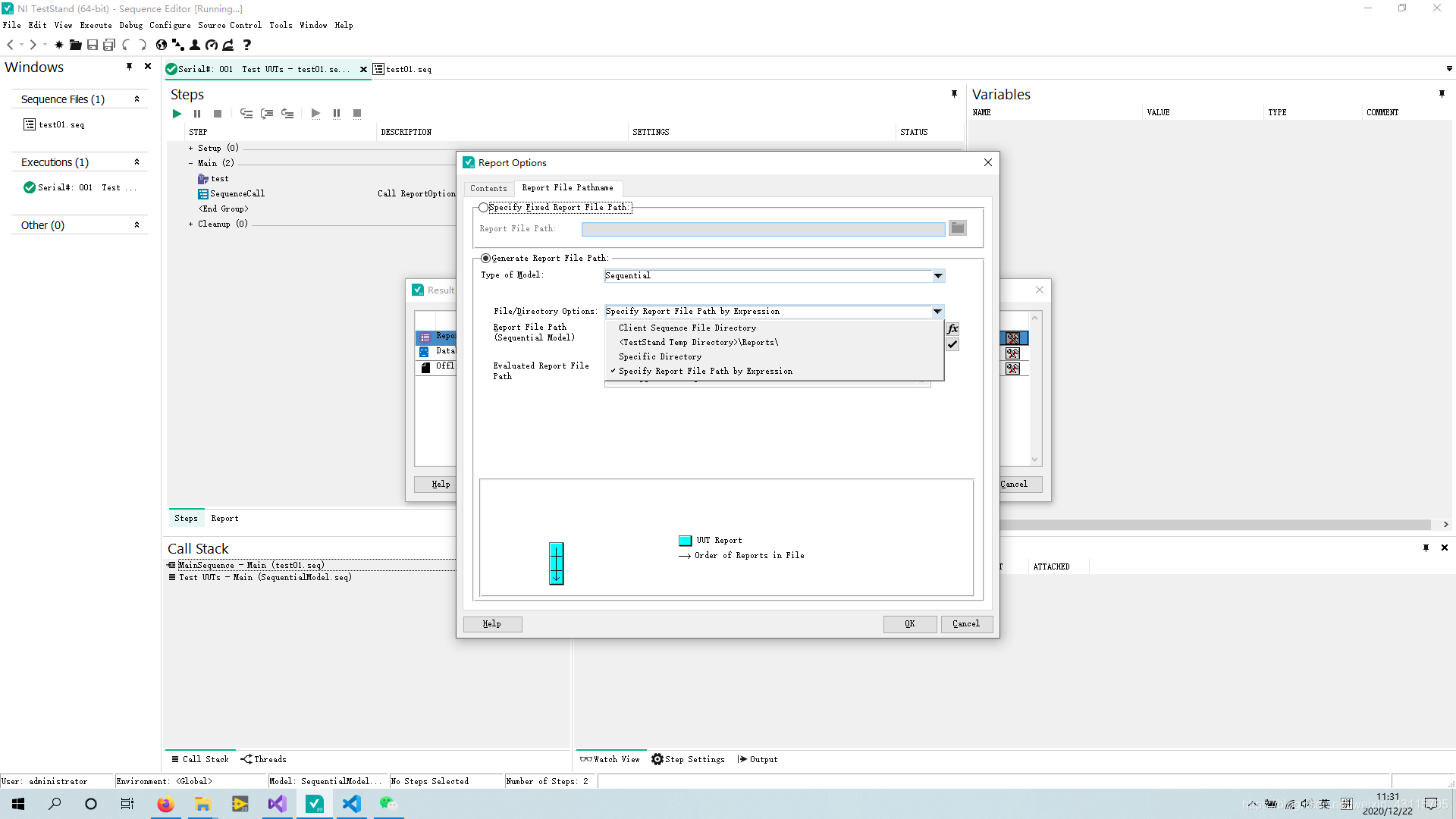The height and width of the screenshot is (819, 1456).
Task: Switch to the Contents tab
Action: (488, 189)
